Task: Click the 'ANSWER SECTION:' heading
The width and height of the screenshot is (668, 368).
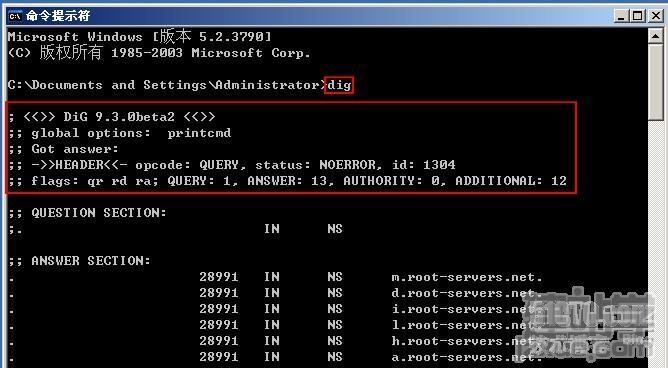Action: (x=80, y=261)
